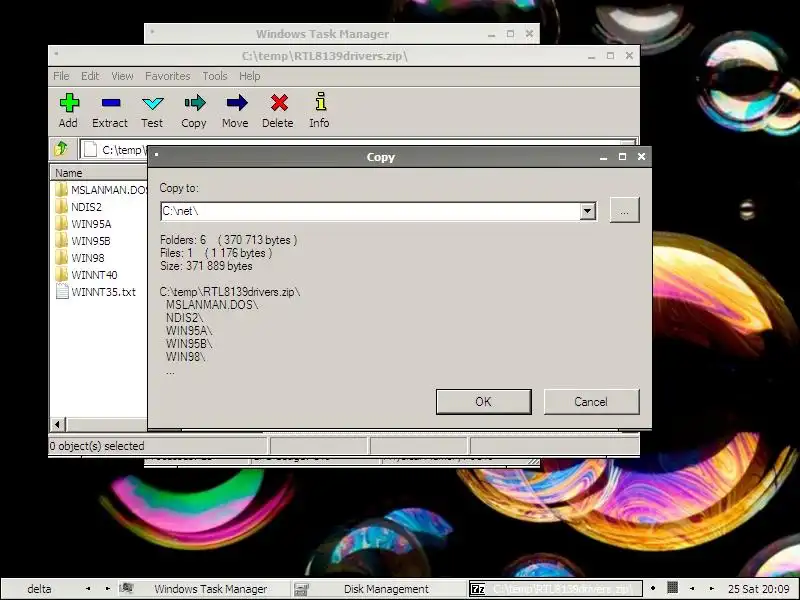Screen dimensions: 800x600
Task: Click the Move toolbar icon with blue arrow
Action: (236, 103)
